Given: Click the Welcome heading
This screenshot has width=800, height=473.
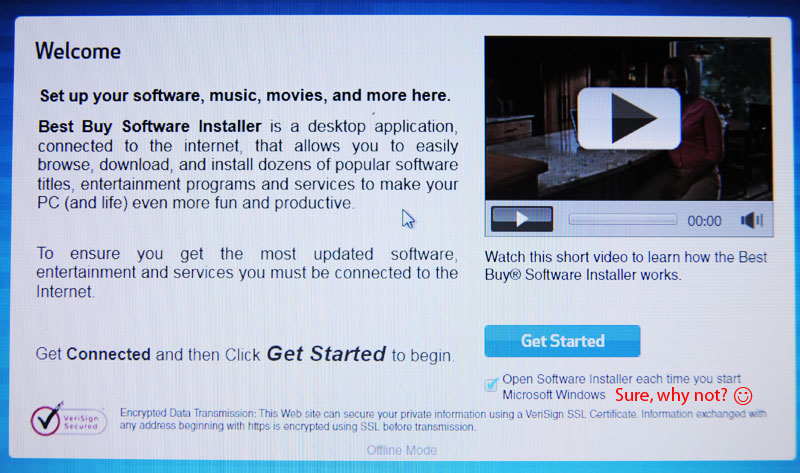Looking at the screenshot, I should (x=78, y=51).
